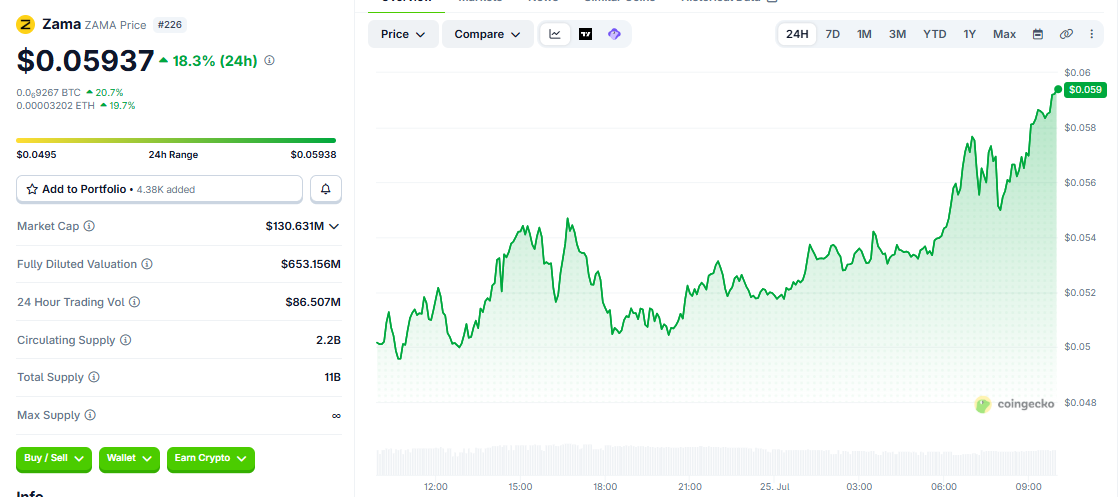This screenshot has width=1119, height=497.
Task: Open the Buy / Sell dropdown
Action: pos(54,458)
